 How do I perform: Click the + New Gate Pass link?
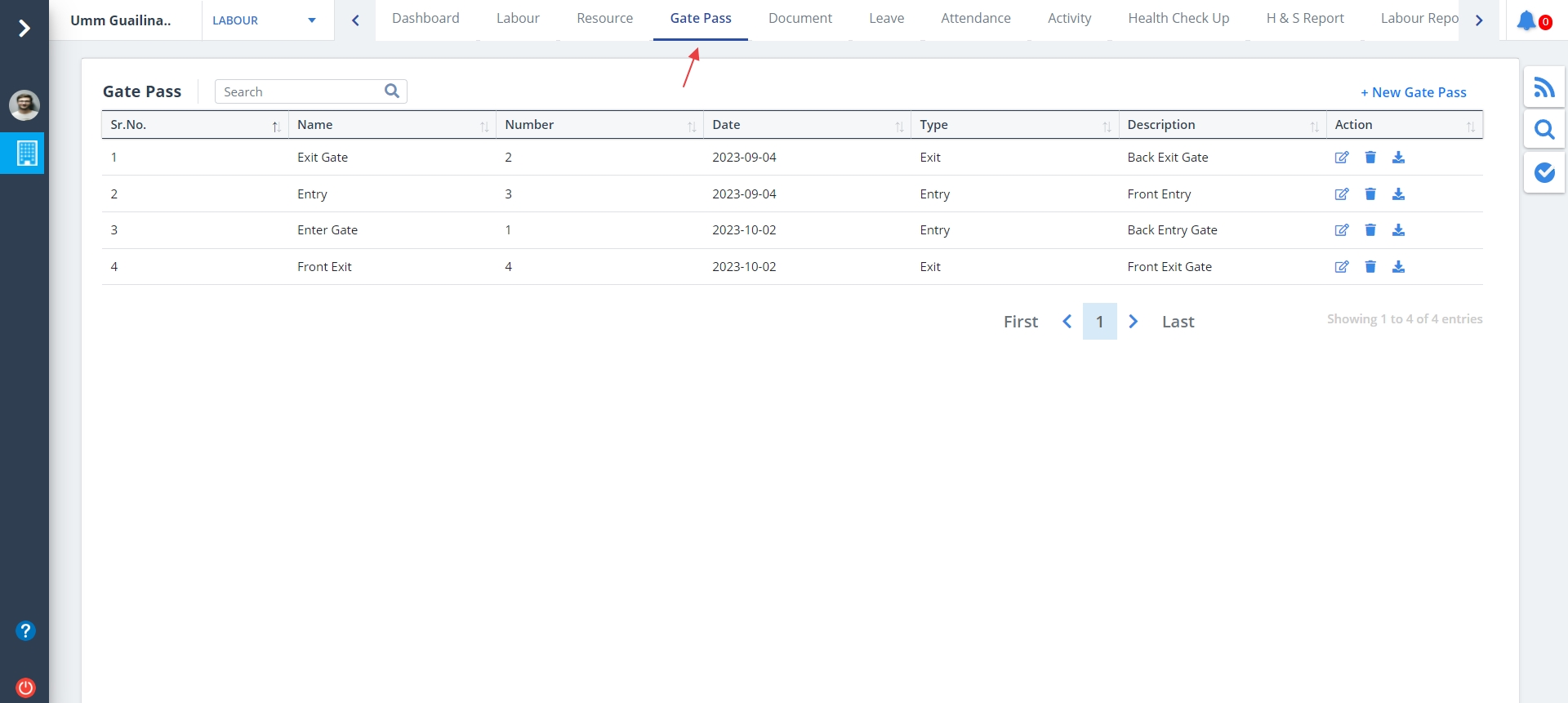[1413, 92]
